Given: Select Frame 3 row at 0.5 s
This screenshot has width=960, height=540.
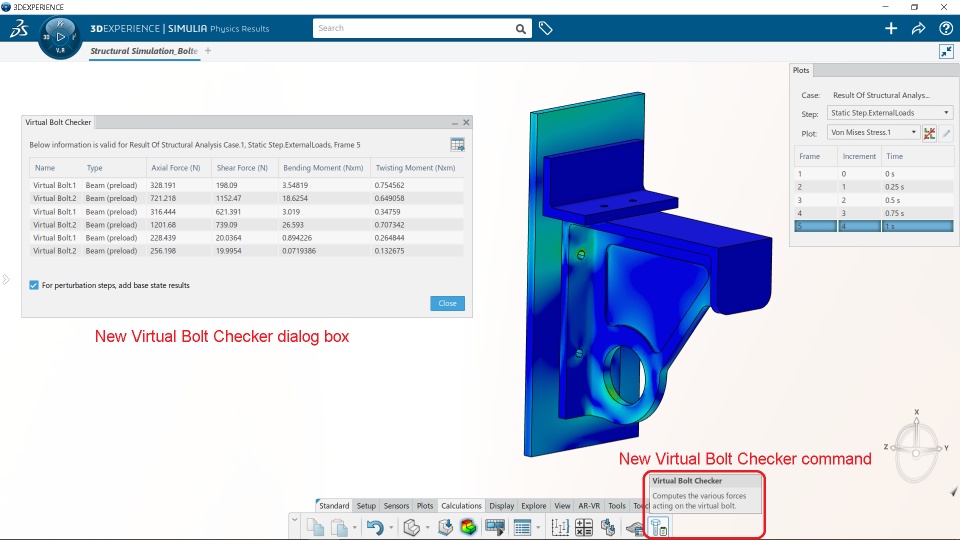Looking at the screenshot, I should (874, 200).
